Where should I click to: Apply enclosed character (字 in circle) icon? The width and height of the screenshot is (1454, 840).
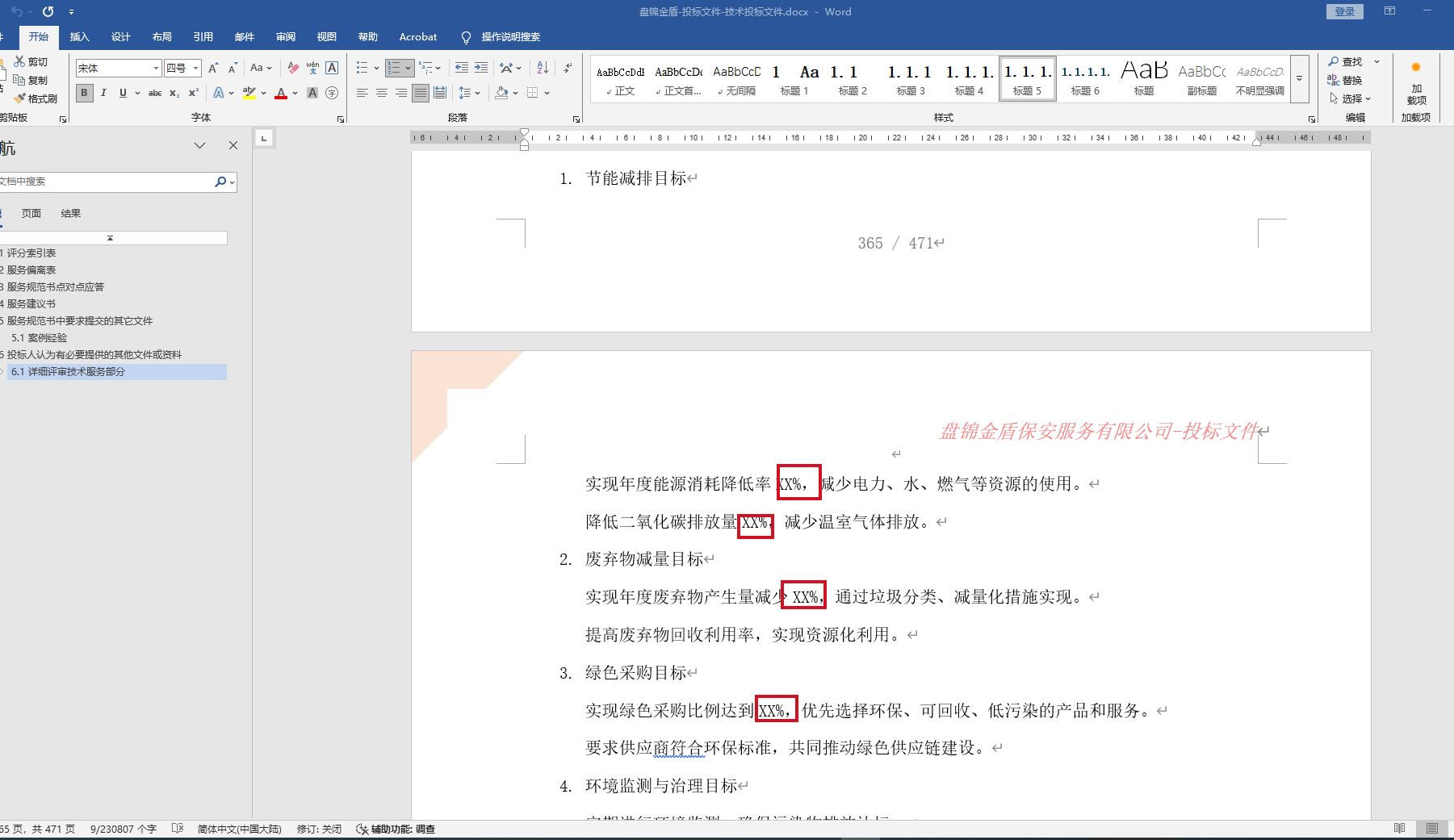tap(332, 94)
